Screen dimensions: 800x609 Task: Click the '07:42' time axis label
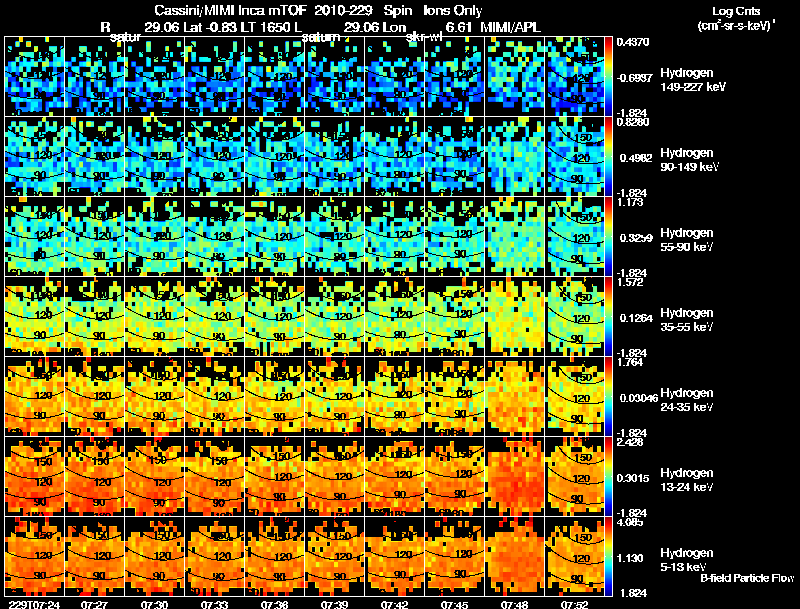click(394, 605)
